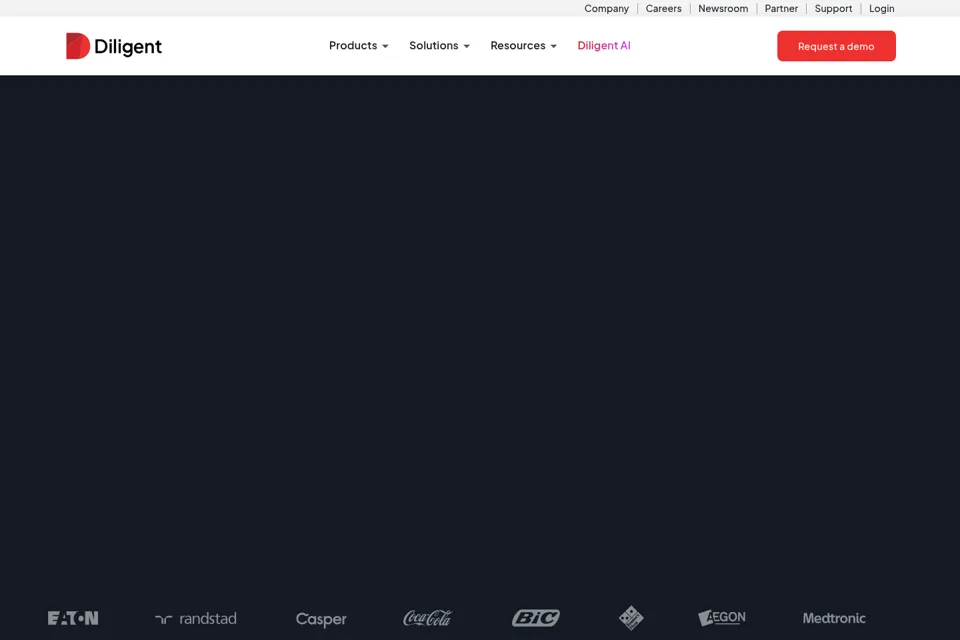Click the Aegon customer logo
Viewport: 960px width, 640px height.
[x=722, y=618]
